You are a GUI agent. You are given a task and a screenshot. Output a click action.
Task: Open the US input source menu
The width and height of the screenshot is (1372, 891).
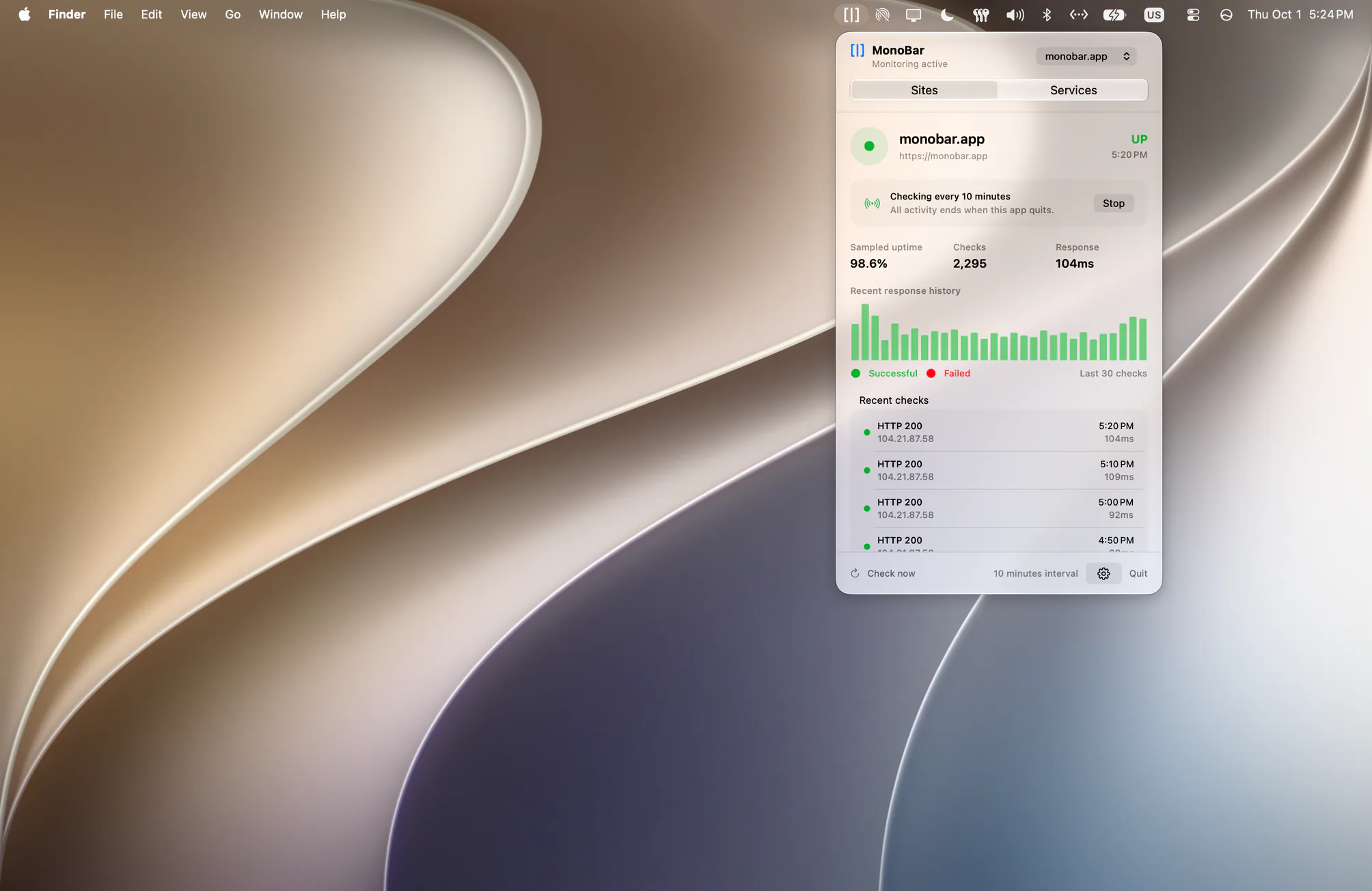[1154, 14]
